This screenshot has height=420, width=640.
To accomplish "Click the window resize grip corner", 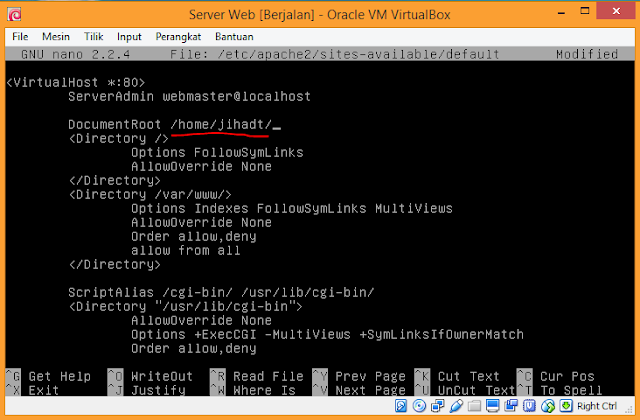I will (629, 409).
